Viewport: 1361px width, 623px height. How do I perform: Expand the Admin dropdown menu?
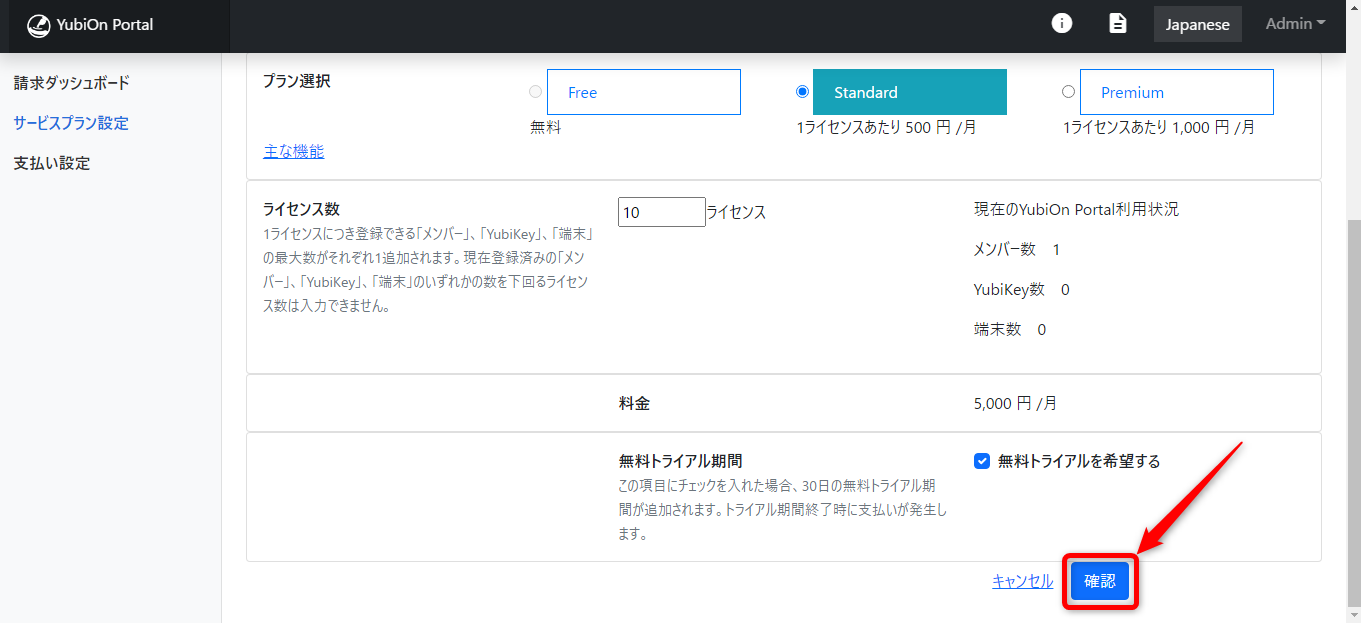1295,23
